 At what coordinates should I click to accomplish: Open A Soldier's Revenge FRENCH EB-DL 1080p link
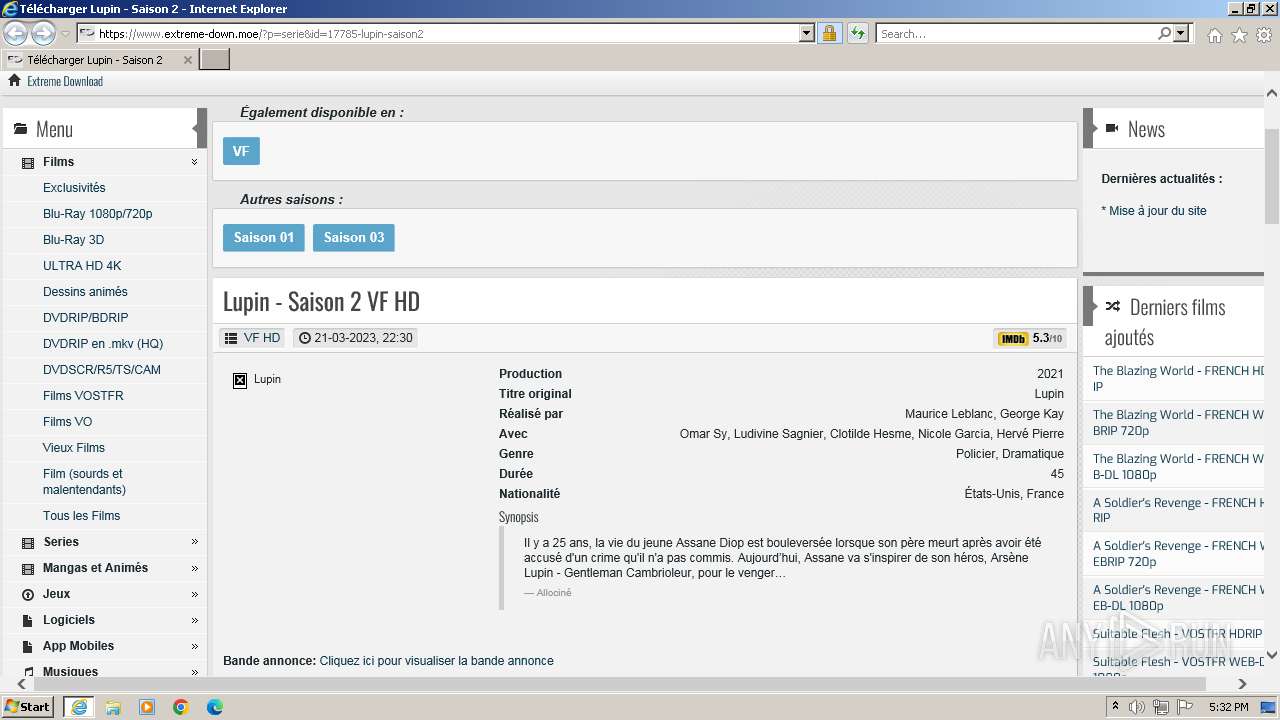point(1178,598)
